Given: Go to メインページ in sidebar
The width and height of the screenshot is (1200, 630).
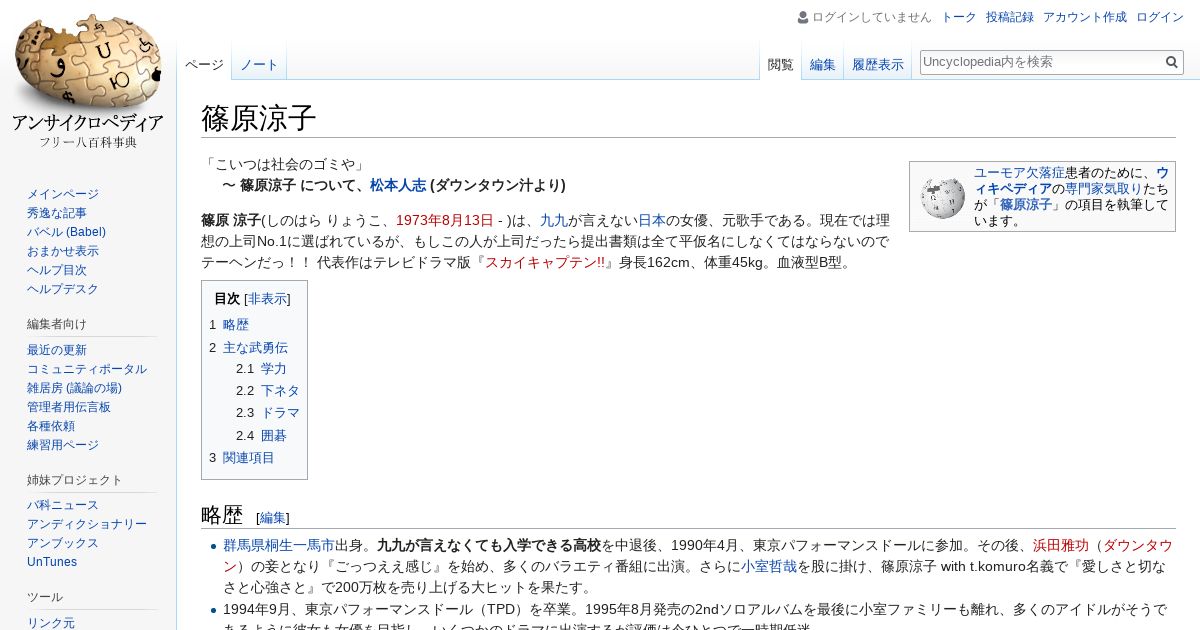Looking at the screenshot, I should coord(63,194).
